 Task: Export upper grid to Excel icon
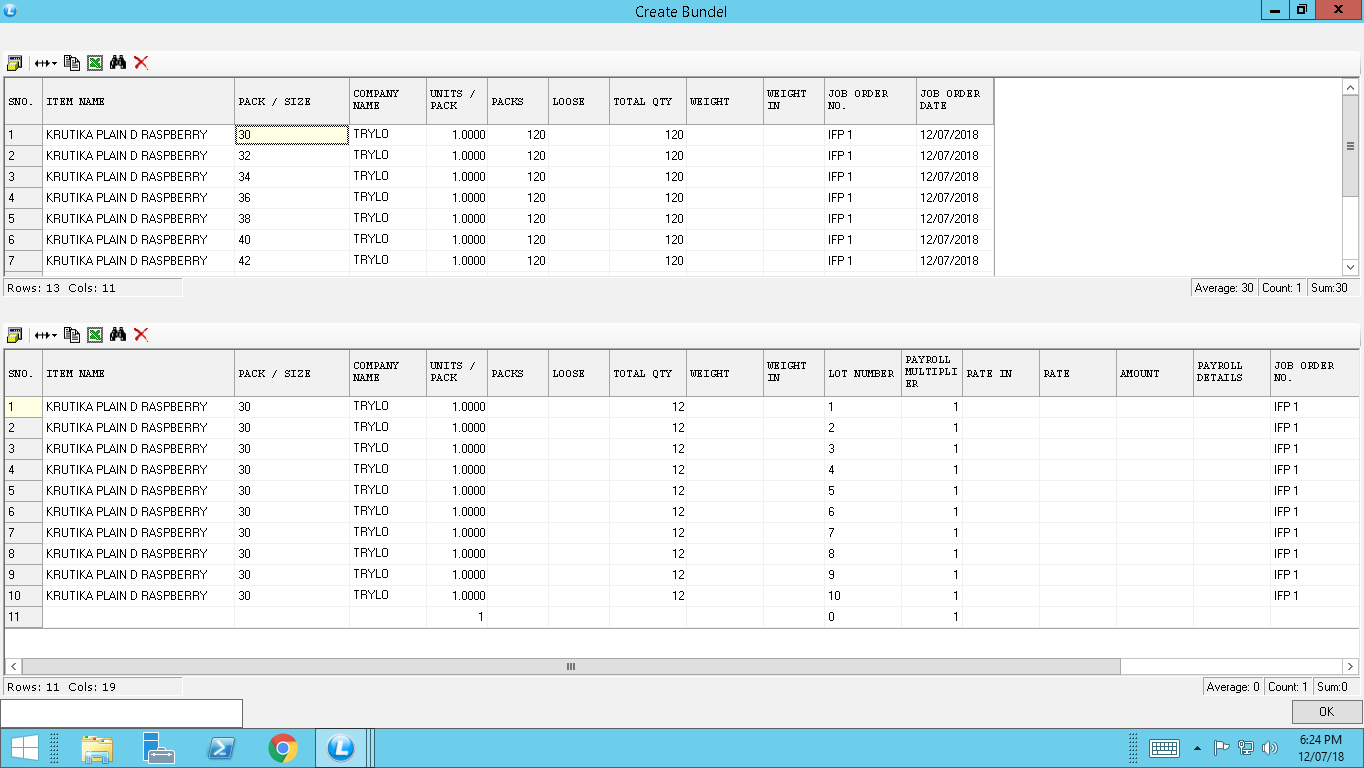[x=95, y=62]
